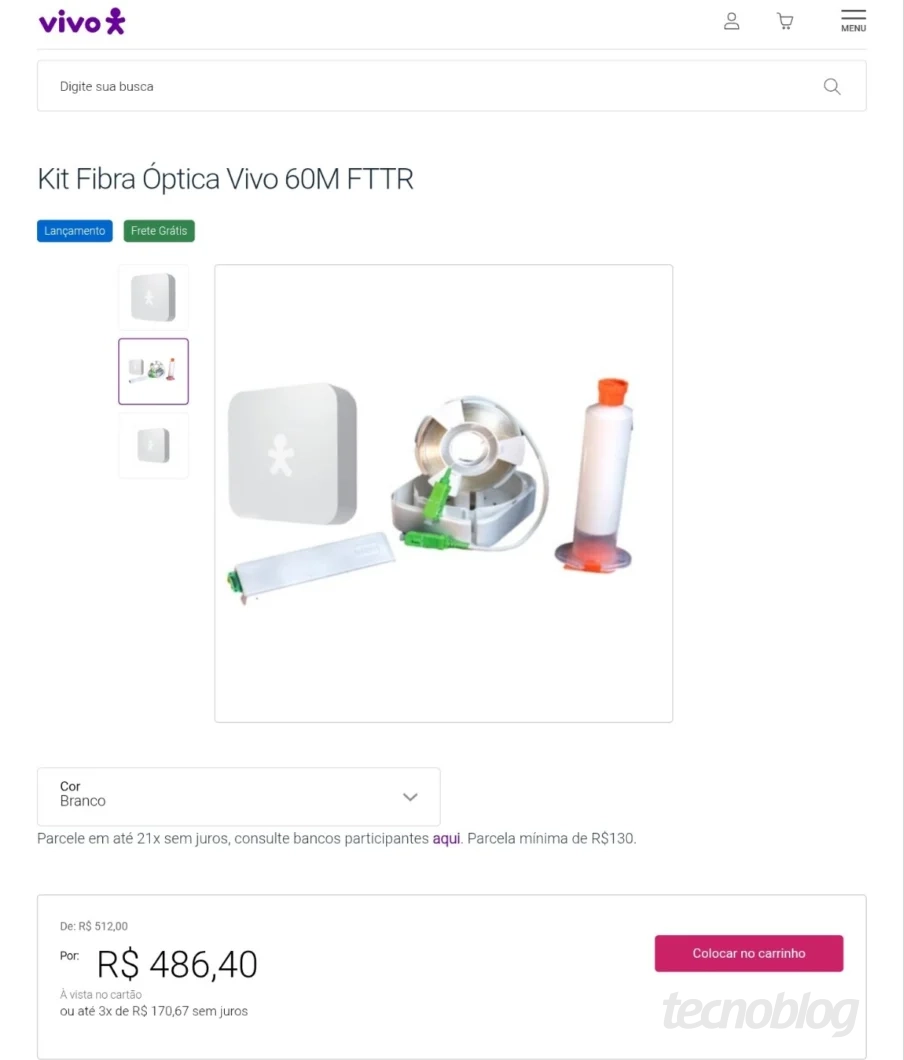Screen dimensions: 904x1060
Task: Open the Cor Branco dropdown
Action: pos(238,797)
